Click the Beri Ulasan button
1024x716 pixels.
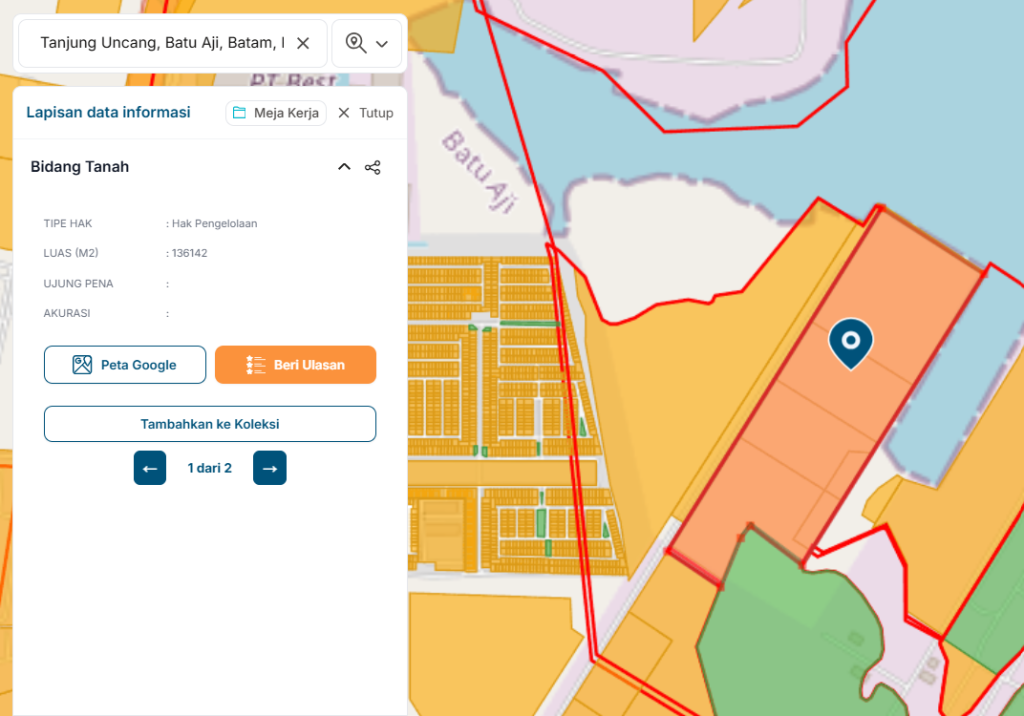click(x=295, y=365)
